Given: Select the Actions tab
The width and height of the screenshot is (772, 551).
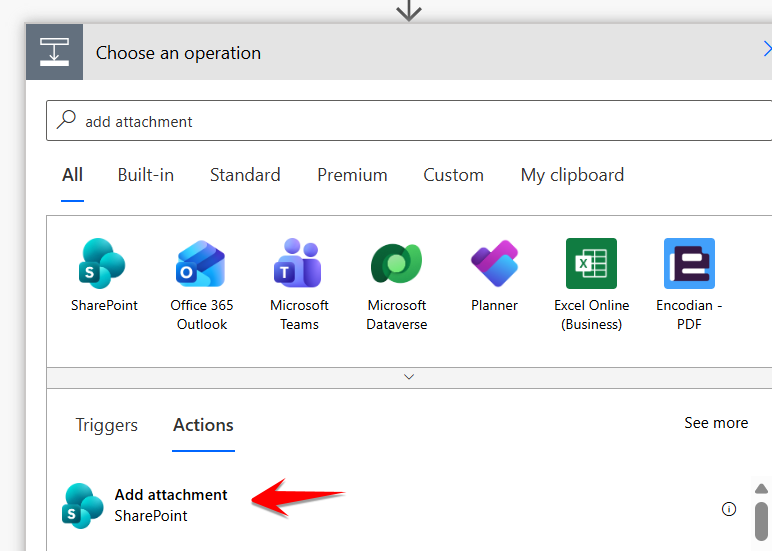Looking at the screenshot, I should [203, 425].
